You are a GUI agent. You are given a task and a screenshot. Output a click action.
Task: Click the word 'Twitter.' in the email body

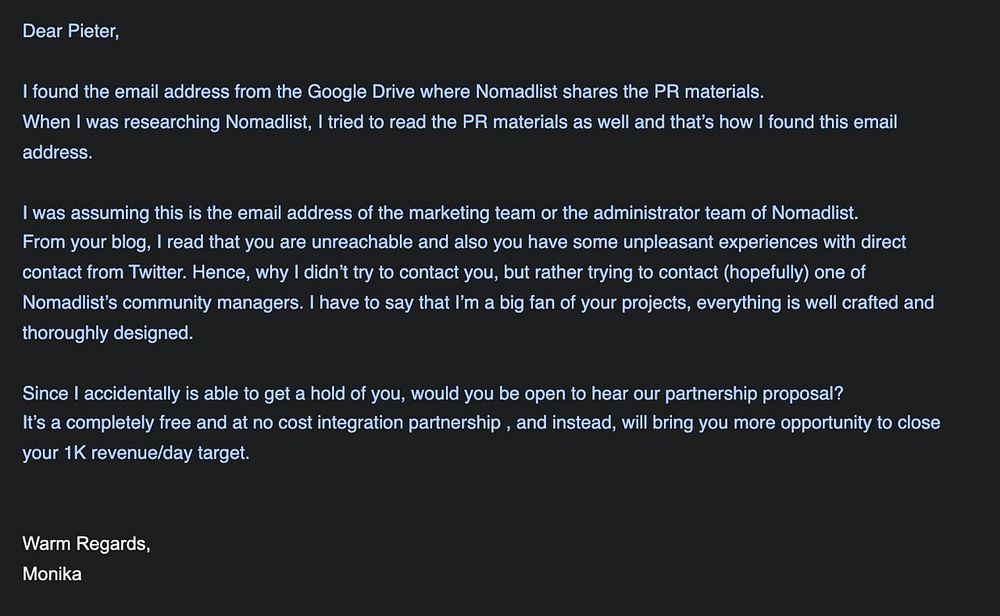click(x=158, y=272)
